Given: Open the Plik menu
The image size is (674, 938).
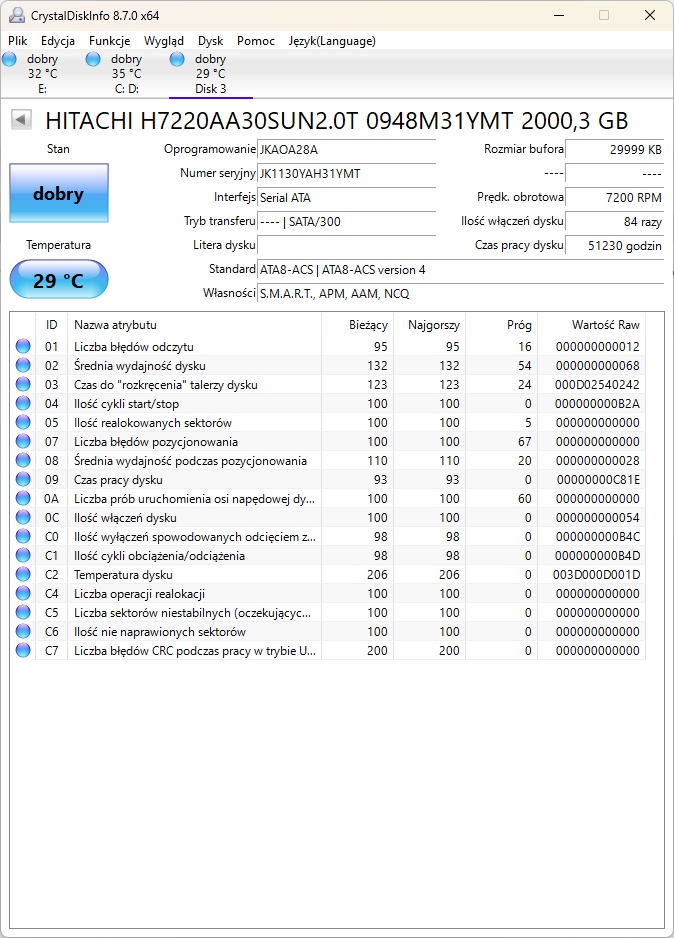Looking at the screenshot, I should point(17,41).
